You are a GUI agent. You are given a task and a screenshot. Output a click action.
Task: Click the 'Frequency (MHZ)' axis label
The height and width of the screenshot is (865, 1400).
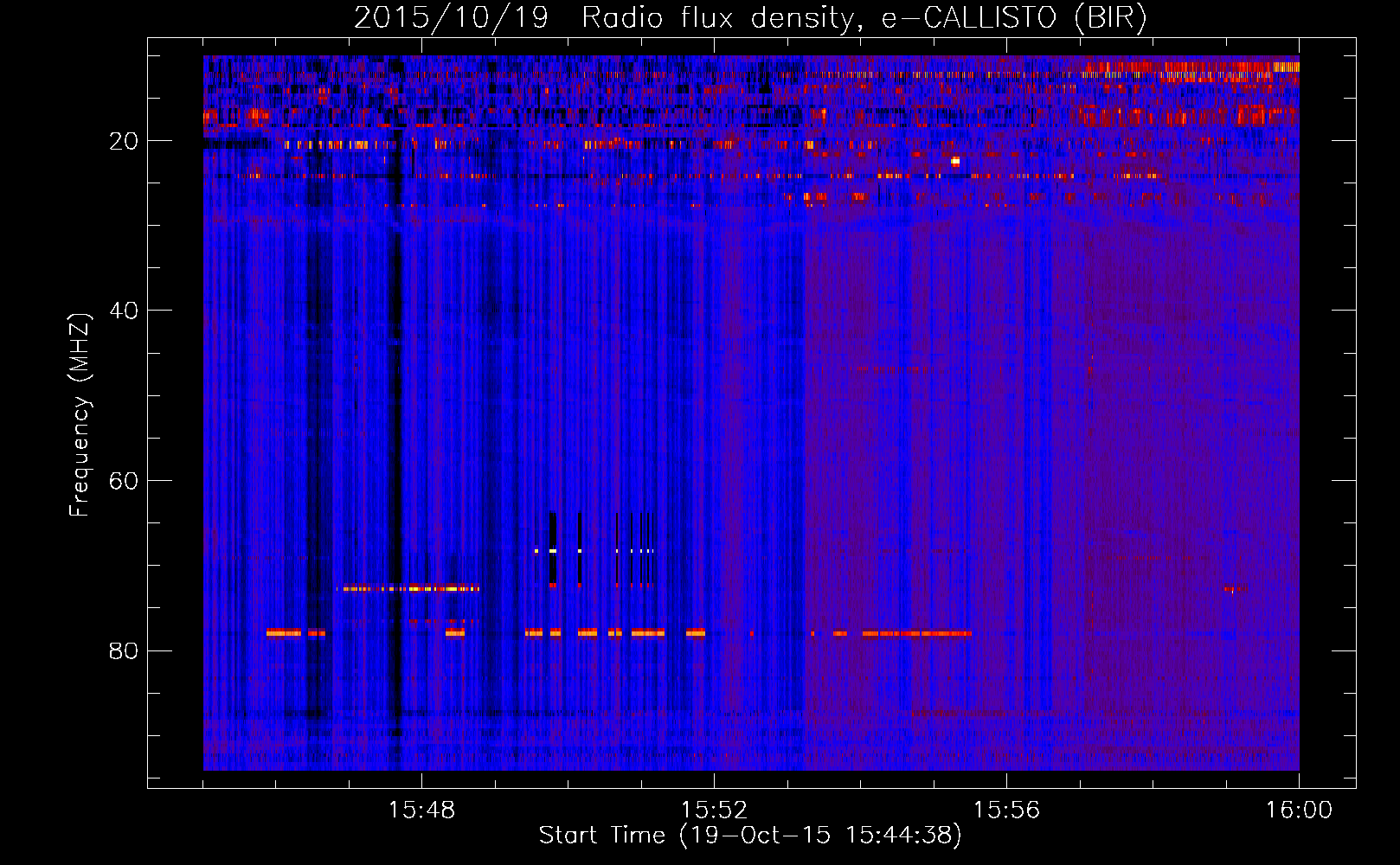(x=79, y=415)
